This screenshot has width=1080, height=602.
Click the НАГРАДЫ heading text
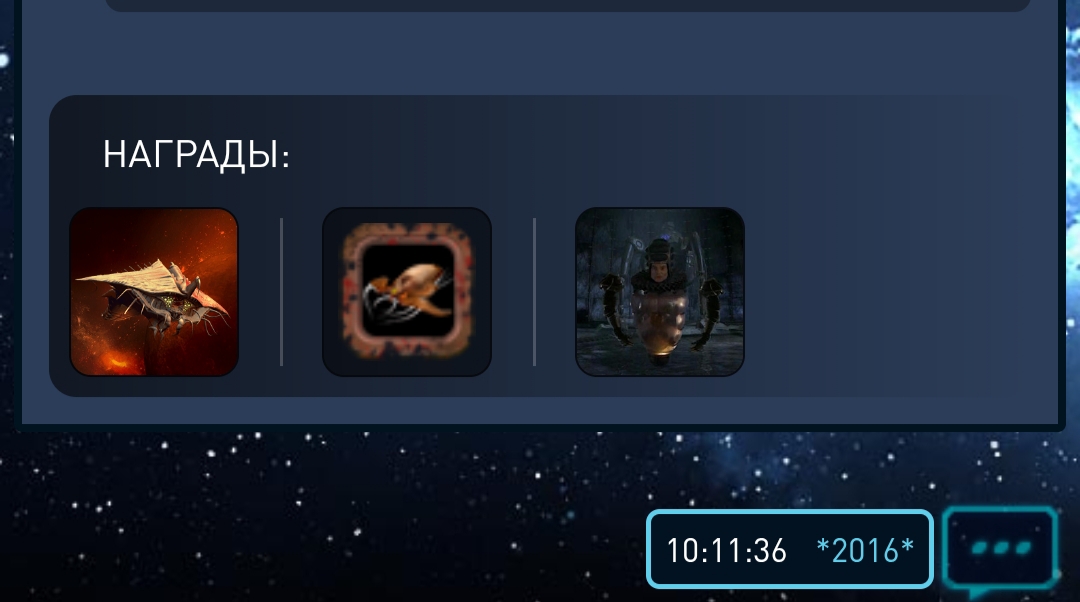196,154
